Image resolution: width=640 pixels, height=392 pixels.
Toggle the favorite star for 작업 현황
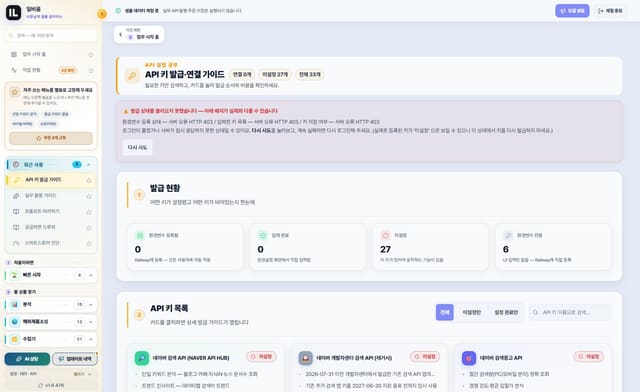tap(91, 71)
